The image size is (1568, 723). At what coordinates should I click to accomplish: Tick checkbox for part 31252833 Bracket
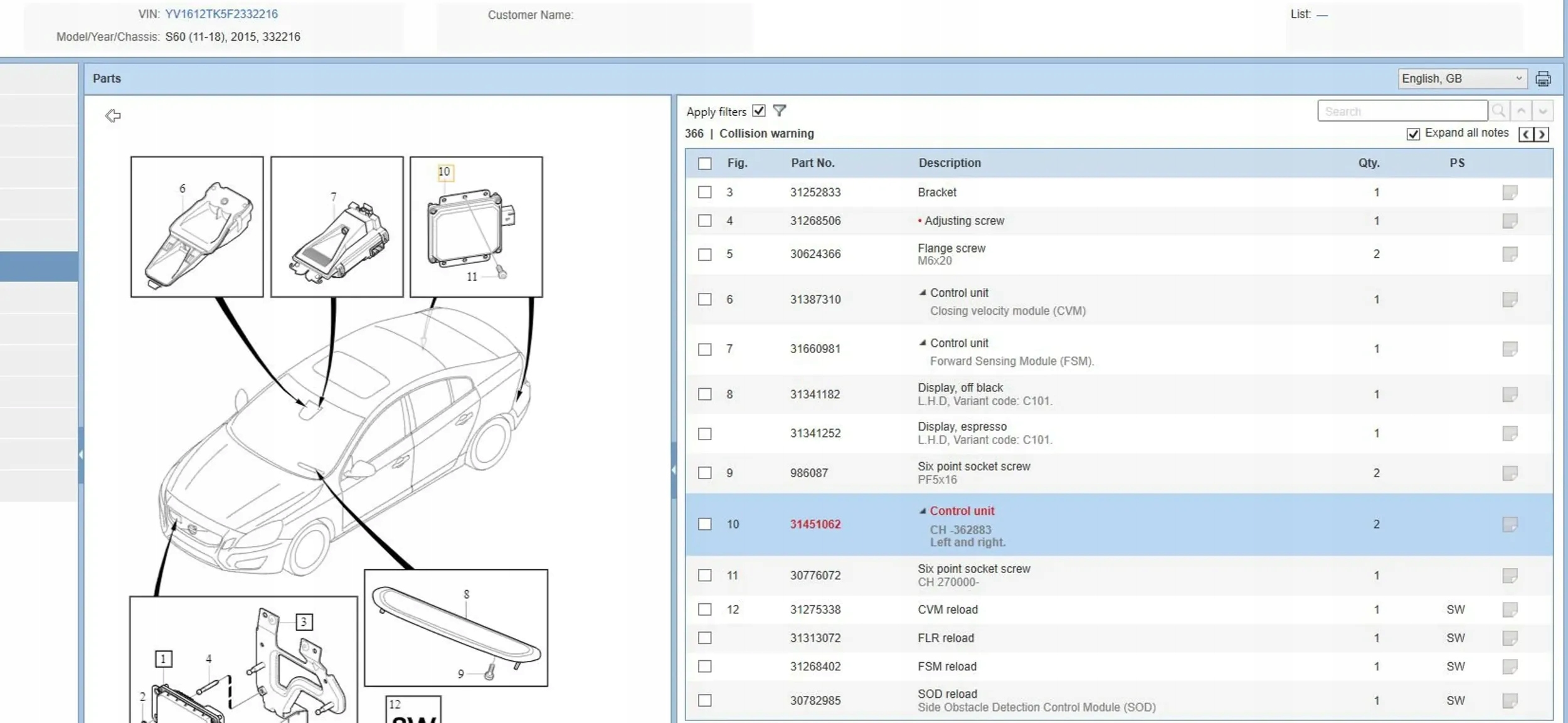pos(705,193)
